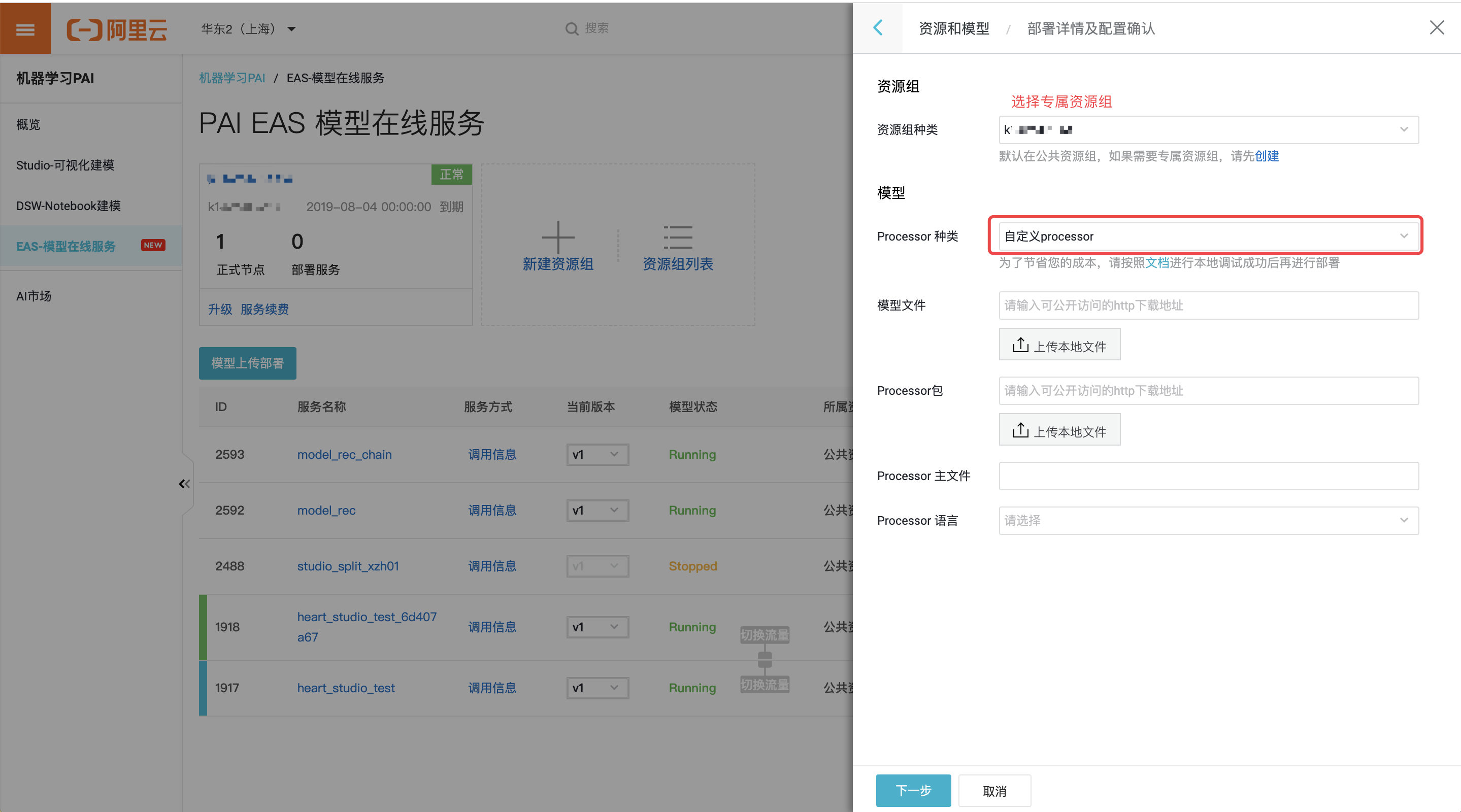The height and width of the screenshot is (812, 1461).
Task: Click the search magnifier icon
Action: click(x=572, y=28)
